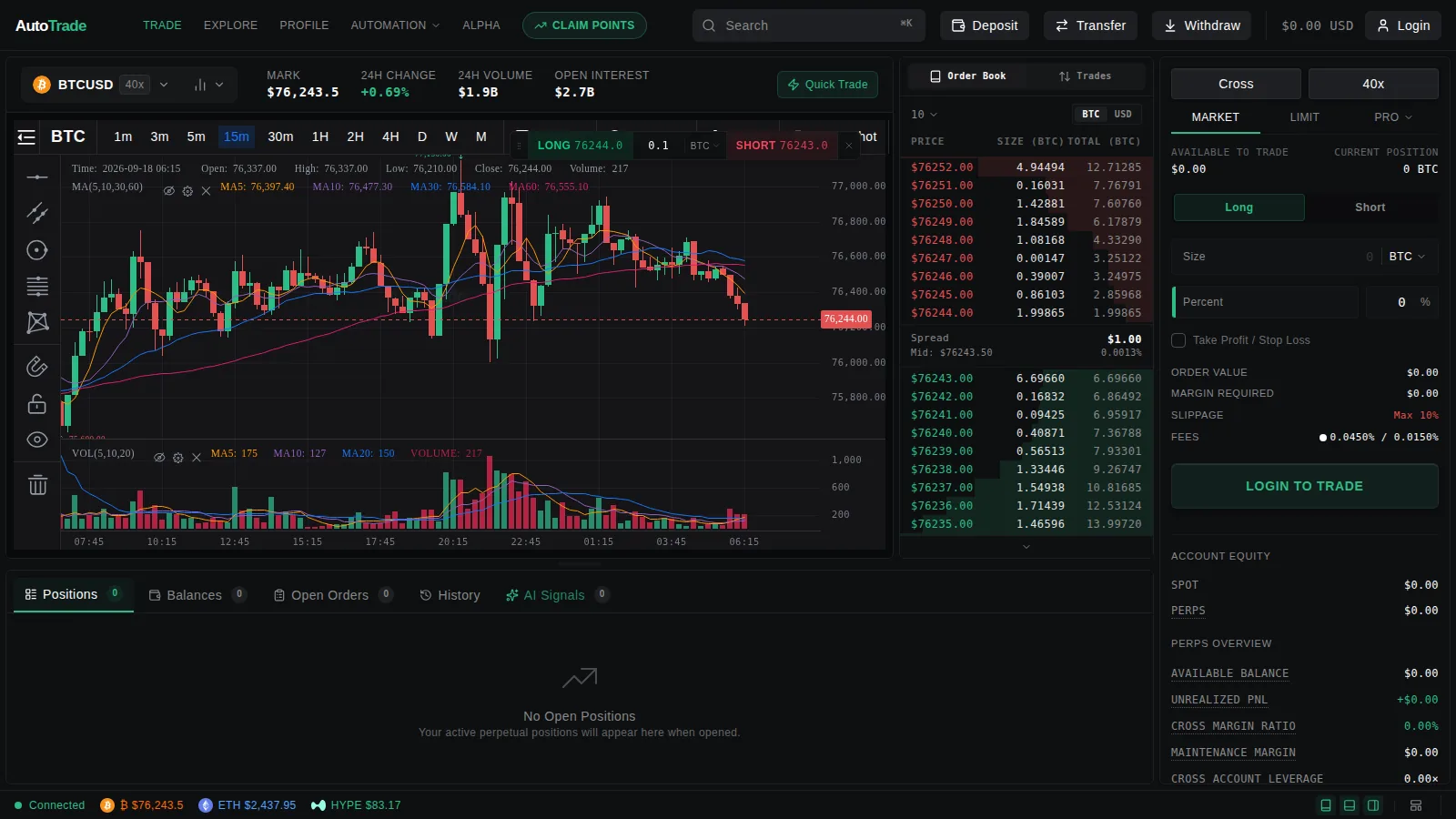Open the Fibonacci levels drawing tool
The width and height of the screenshot is (1456, 819).
click(x=37, y=286)
